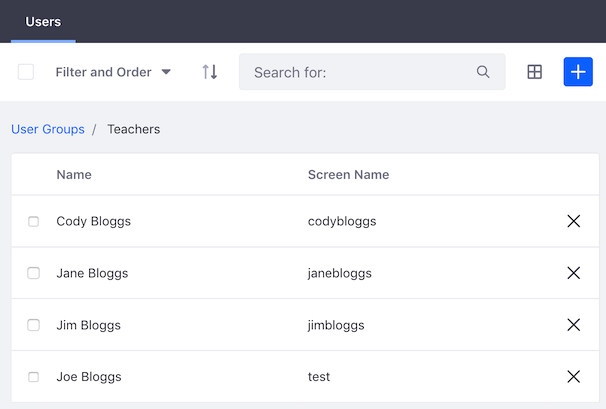Check the Jane Bloggs row checkbox
Image resolution: width=606 pixels, height=409 pixels.
click(x=34, y=273)
